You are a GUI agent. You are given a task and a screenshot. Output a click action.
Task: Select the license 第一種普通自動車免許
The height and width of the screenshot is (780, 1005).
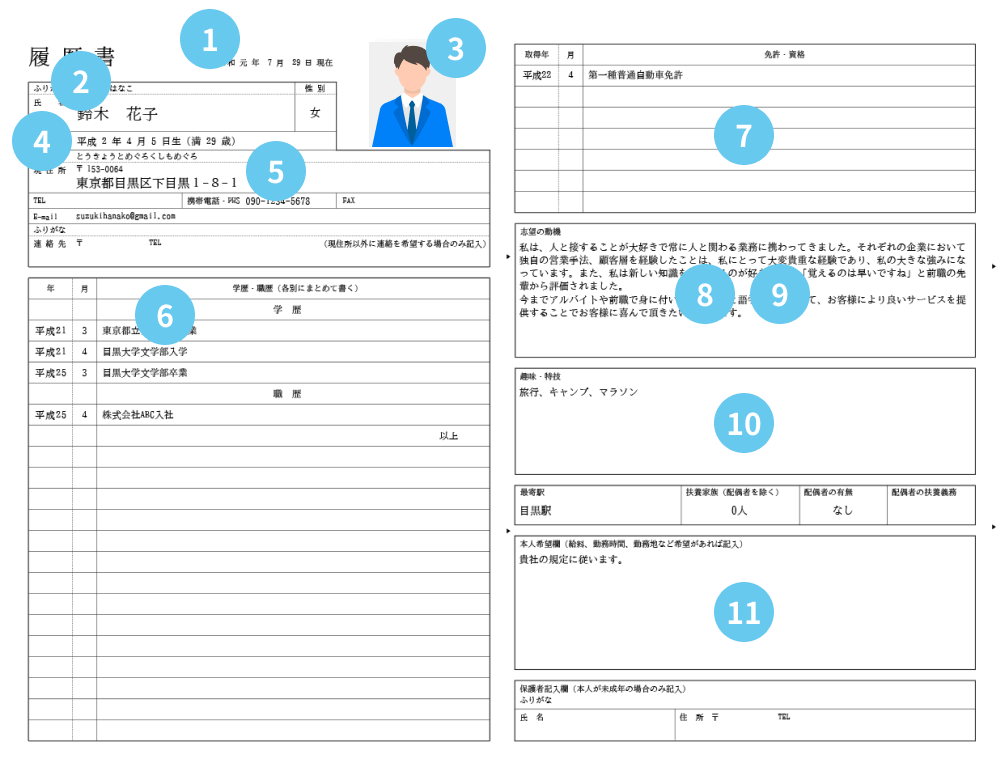[635, 75]
